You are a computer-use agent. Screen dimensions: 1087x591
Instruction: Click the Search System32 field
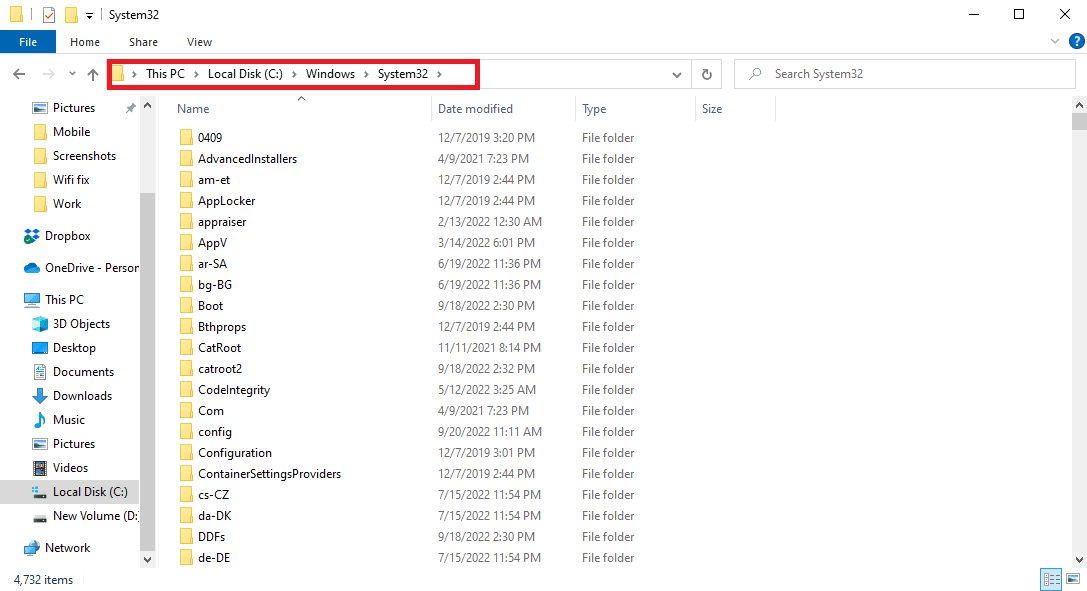[904, 74]
